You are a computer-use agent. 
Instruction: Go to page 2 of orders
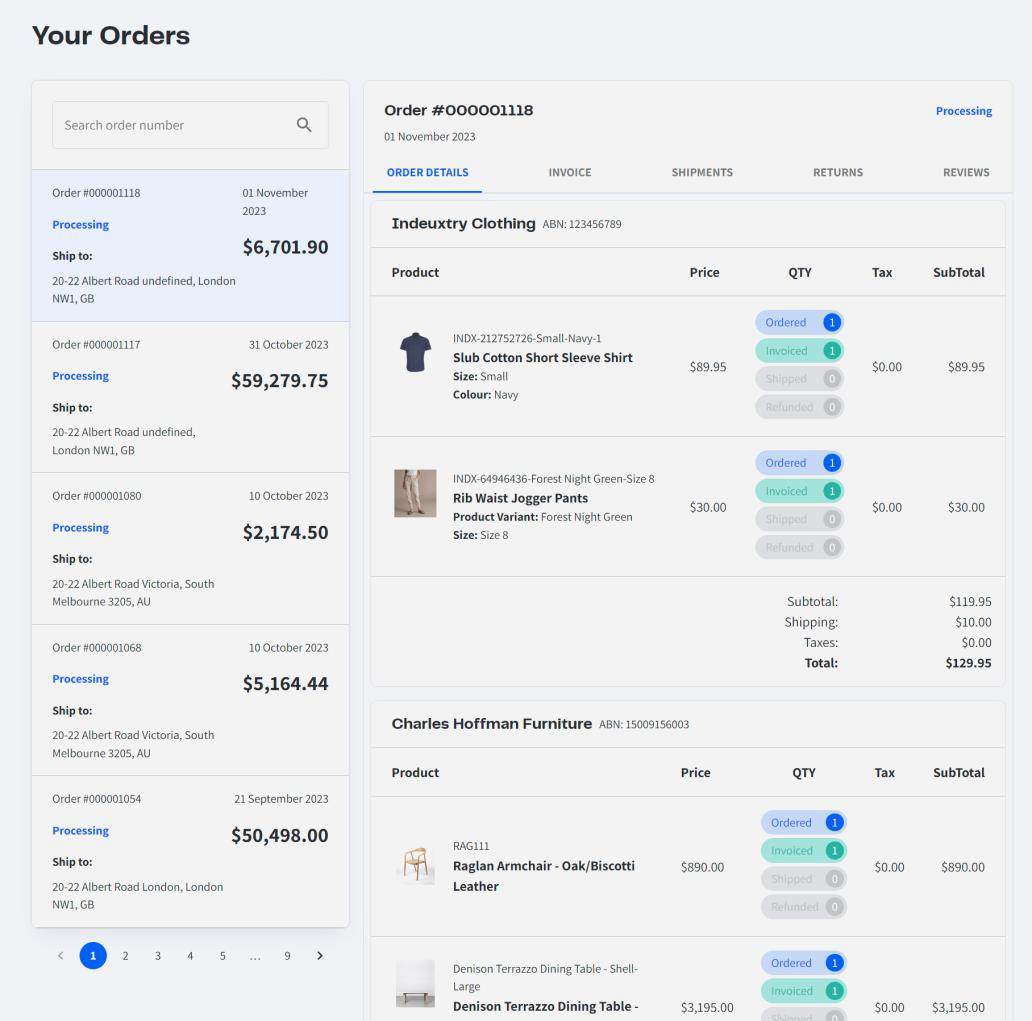(125, 955)
